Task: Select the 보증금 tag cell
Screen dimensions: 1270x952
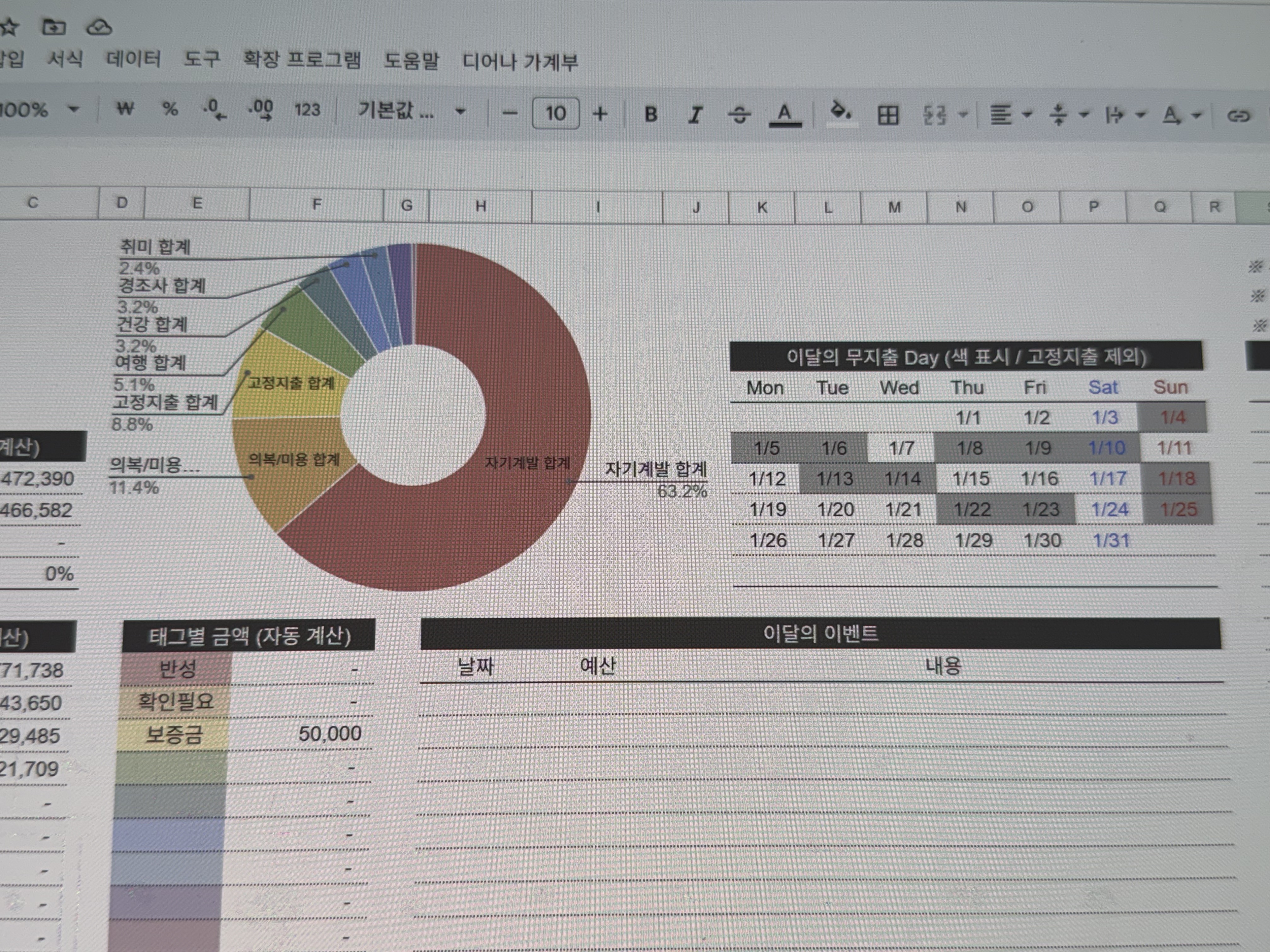Action: pyautogui.click(x=173, y=734)
